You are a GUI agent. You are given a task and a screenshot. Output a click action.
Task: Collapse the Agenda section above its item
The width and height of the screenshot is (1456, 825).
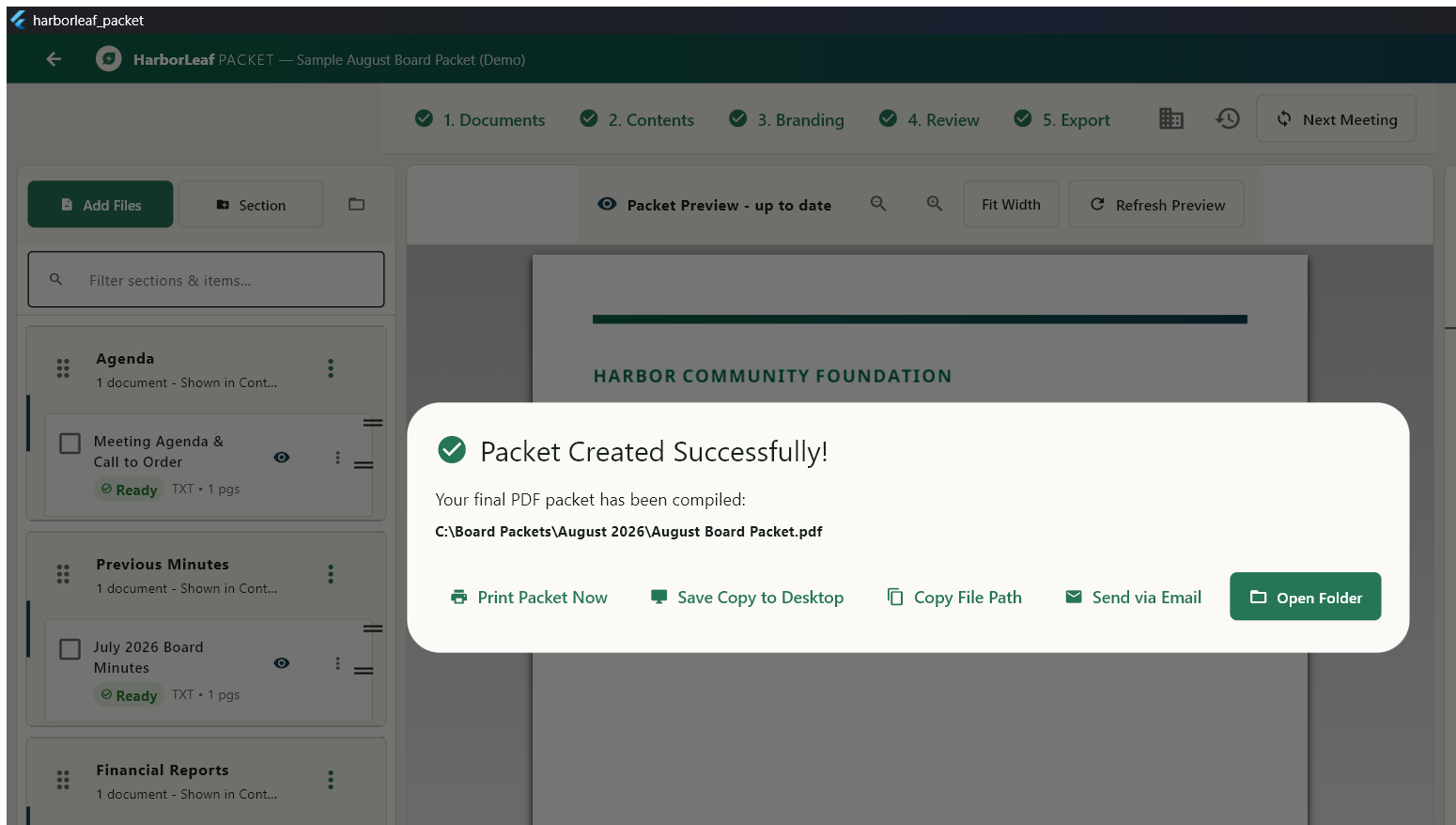tap(373, 423)
